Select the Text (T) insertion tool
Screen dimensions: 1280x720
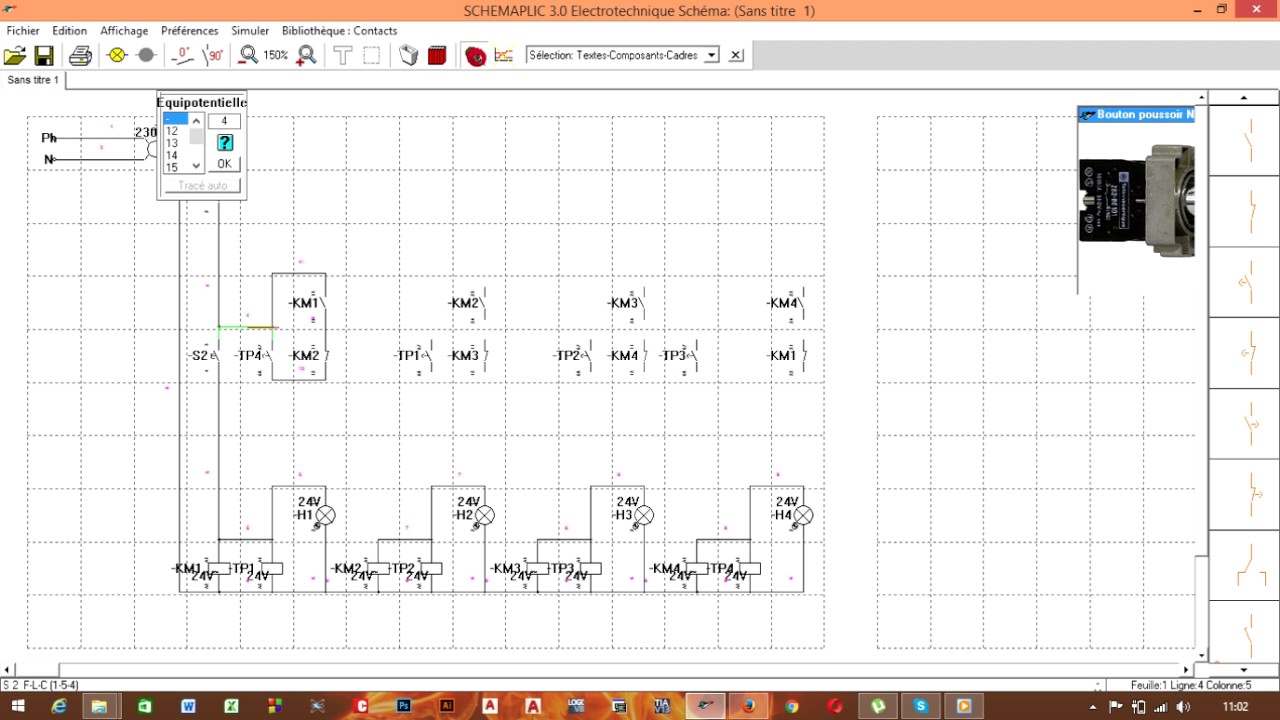tap(343, 55)
